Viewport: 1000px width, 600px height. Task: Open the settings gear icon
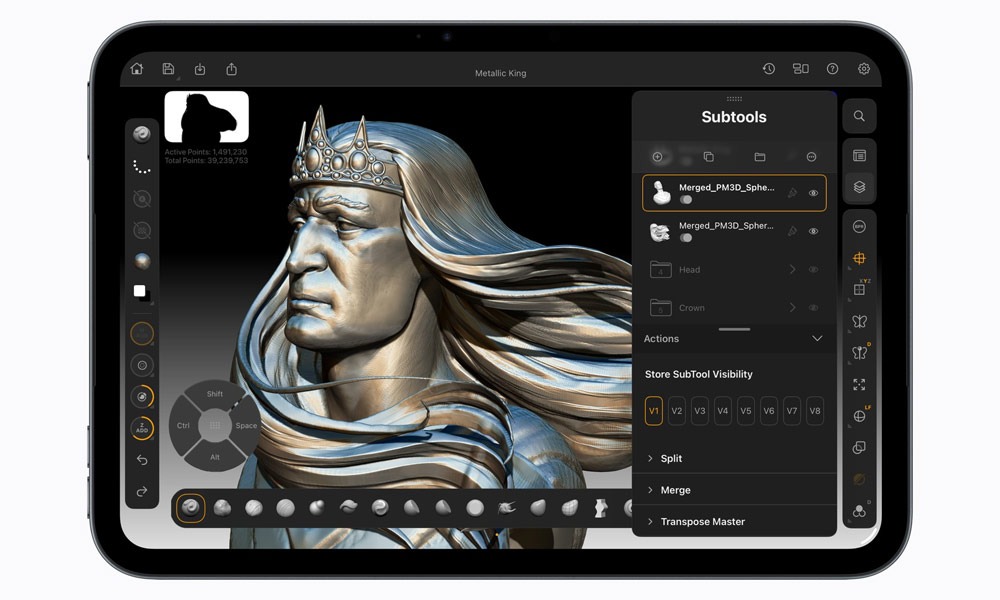[864, 69]
